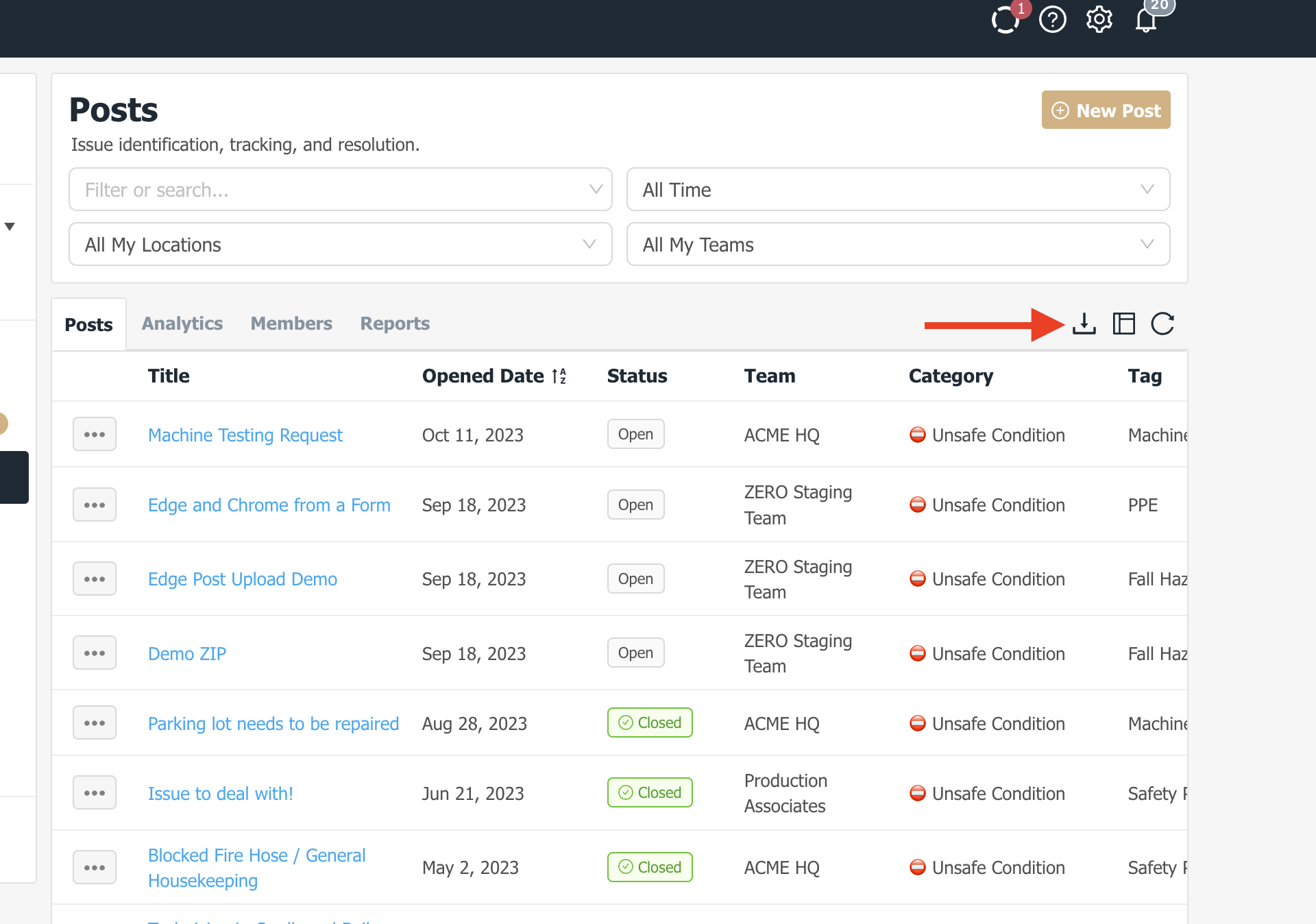Open the help question mark icon
This screenshot has width=1316, height=924.
[x=1052, y=20]
